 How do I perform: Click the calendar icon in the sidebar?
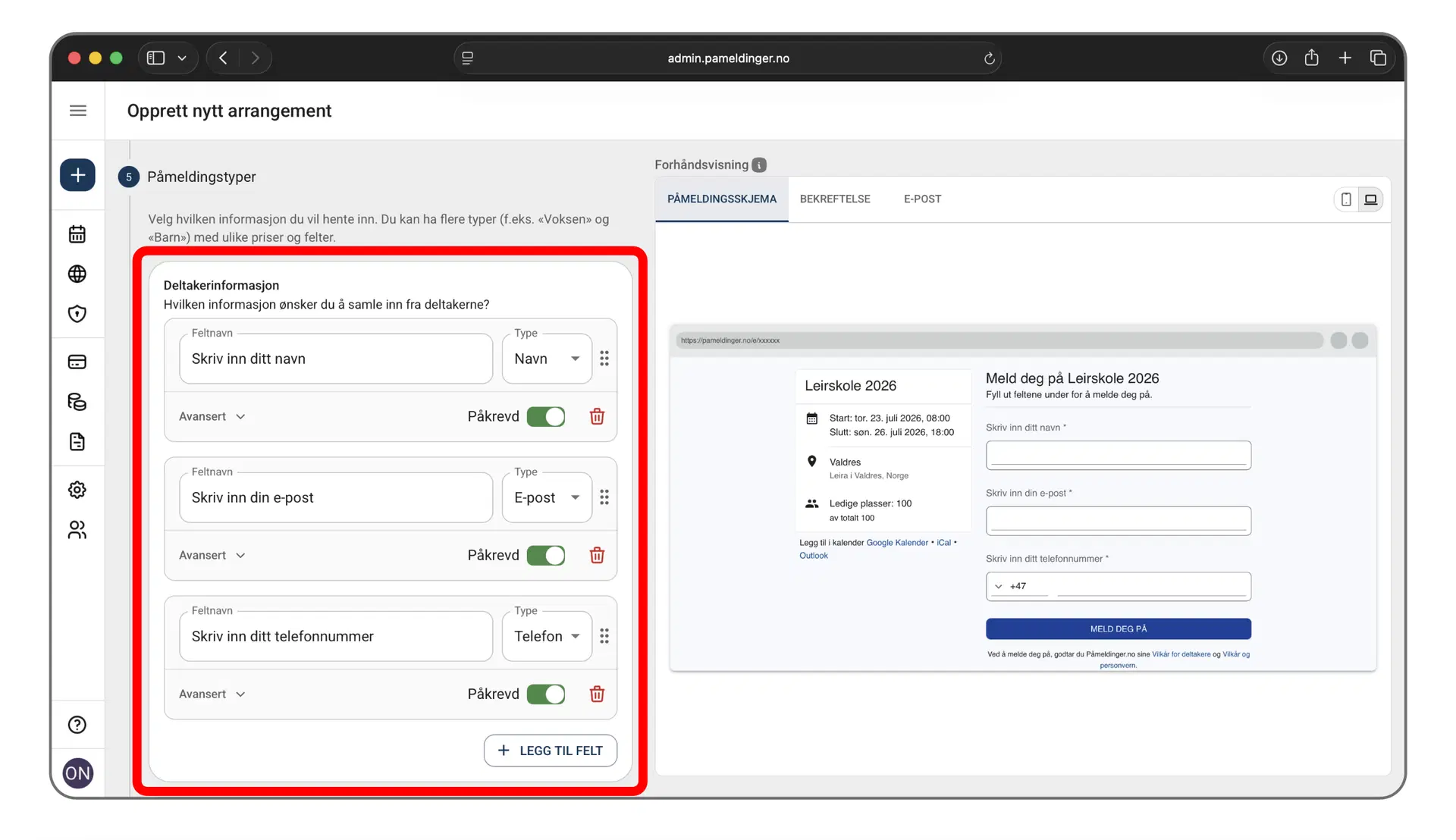pos(77,234)
